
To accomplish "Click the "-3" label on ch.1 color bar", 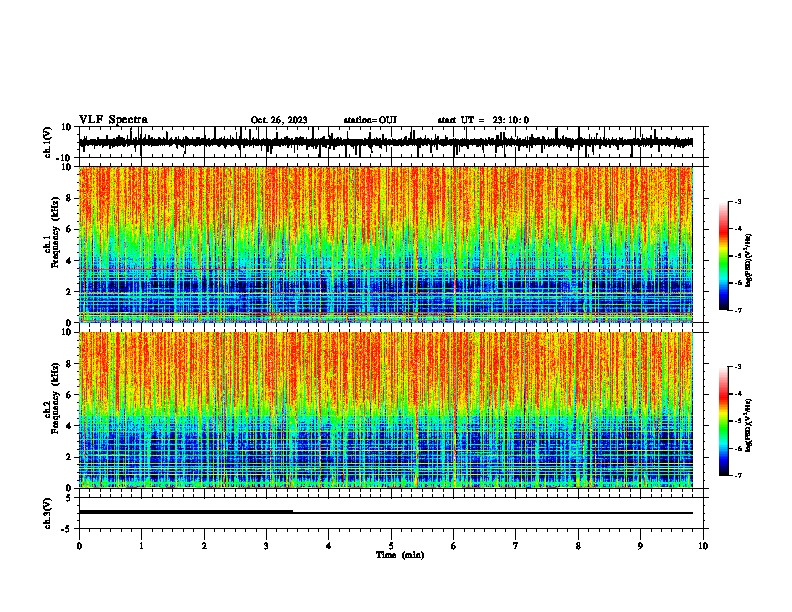I will 737,201.
